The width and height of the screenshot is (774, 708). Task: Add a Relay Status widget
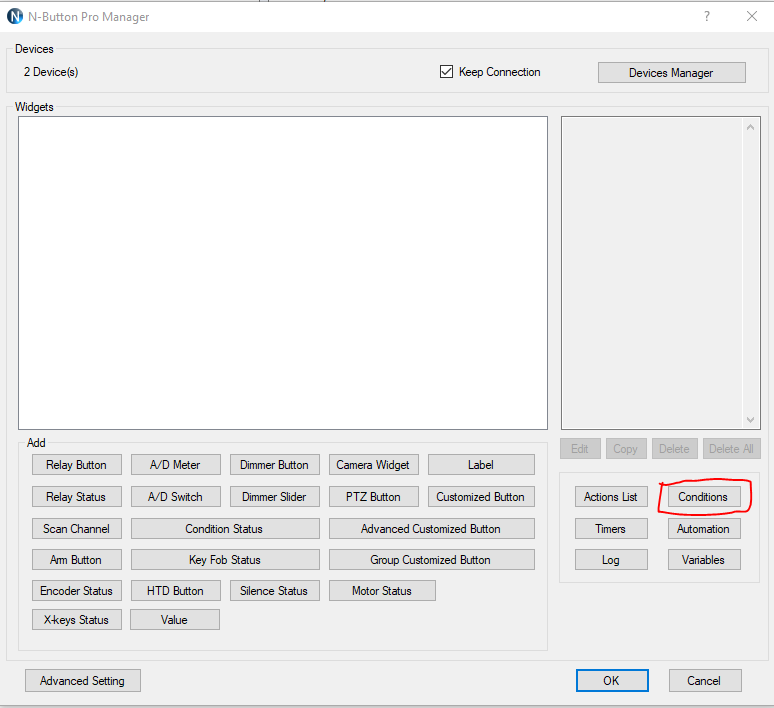tap(77, 497)
